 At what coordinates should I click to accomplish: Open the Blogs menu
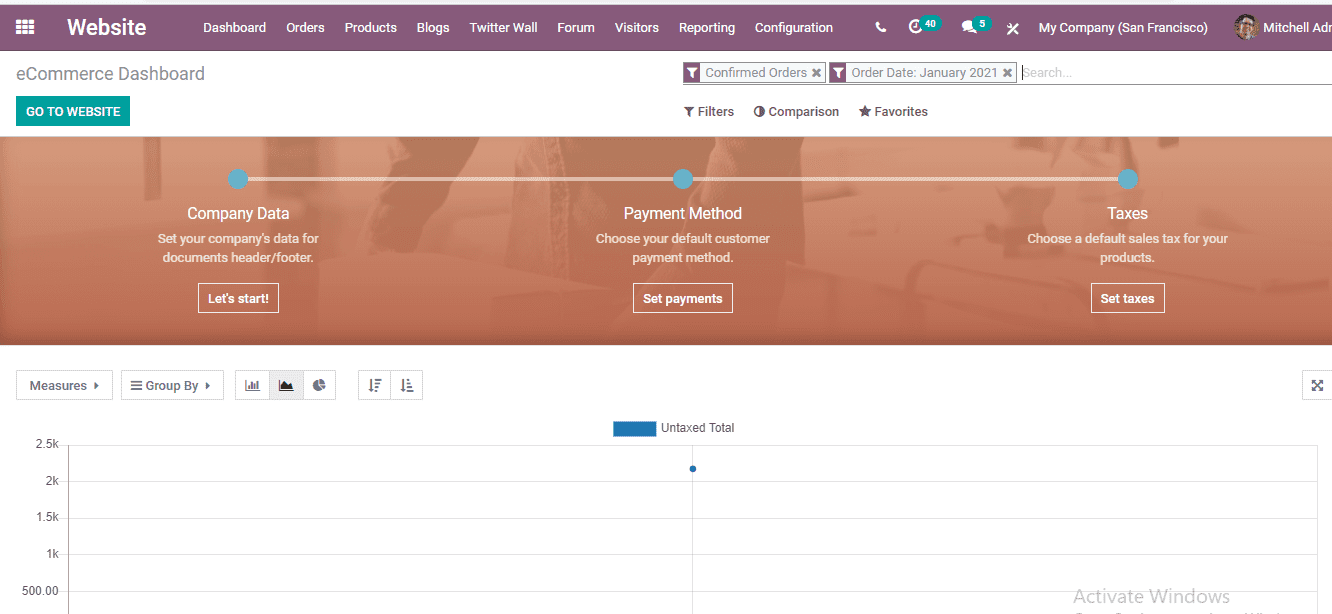coord(433,28)
